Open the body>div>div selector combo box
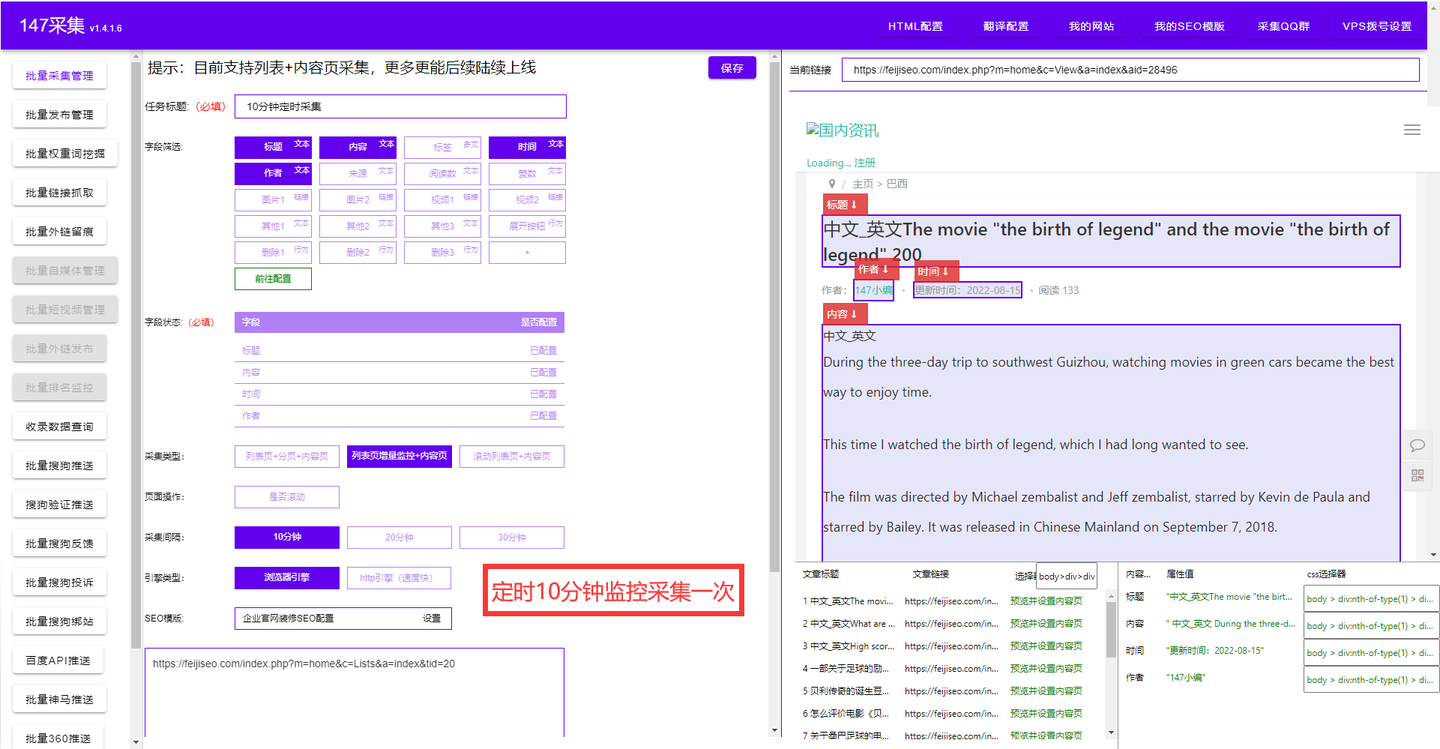This screenshot has height=749, width=1440. click(1064, 576)
